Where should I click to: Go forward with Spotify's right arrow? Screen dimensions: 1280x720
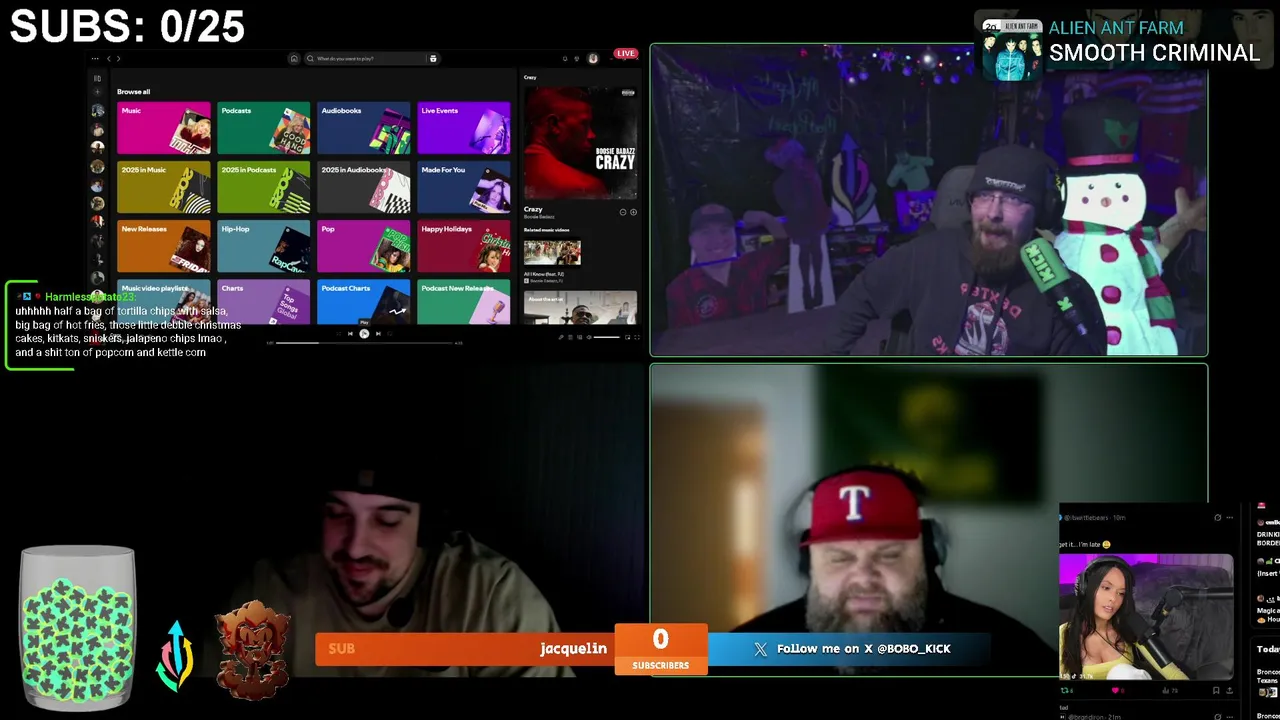click(x=118, y=59)
